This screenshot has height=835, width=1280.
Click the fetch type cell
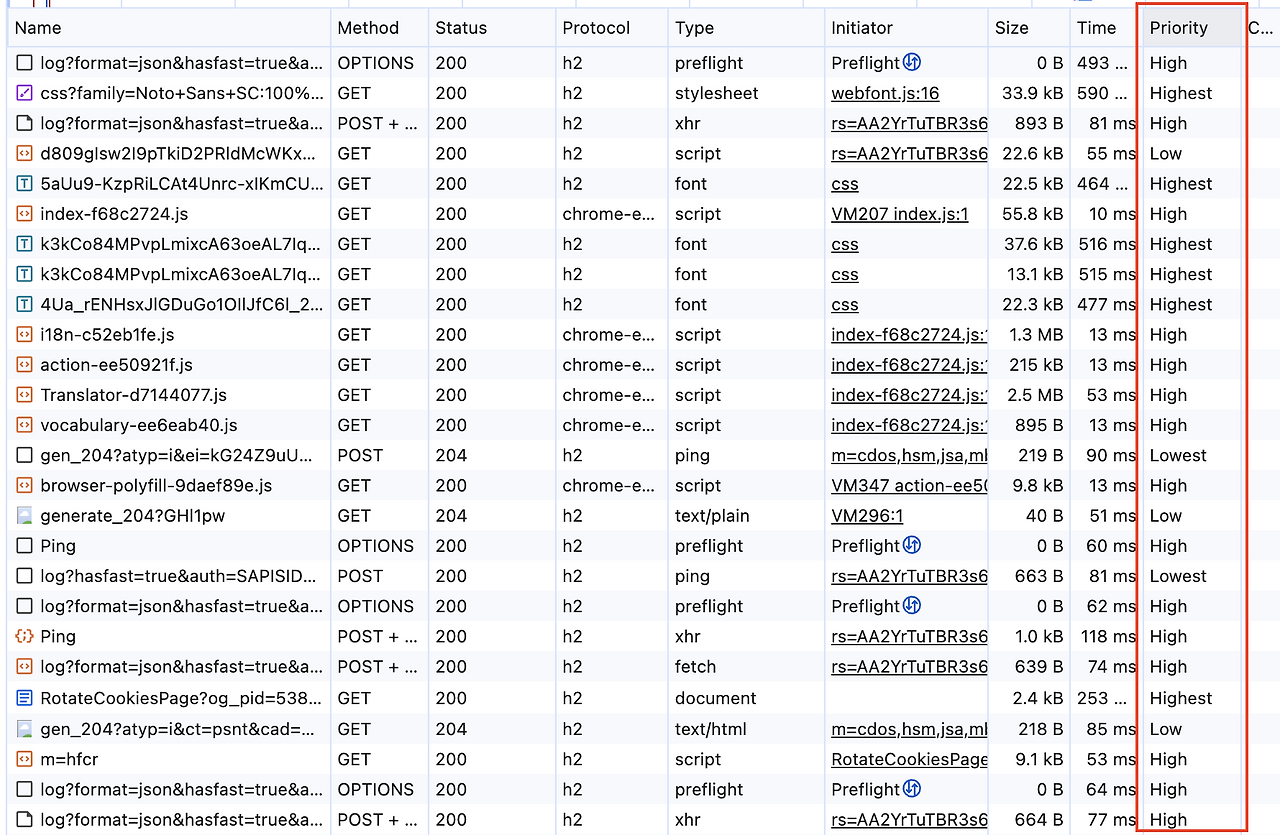pyautogui.click(x=695, y=667)
